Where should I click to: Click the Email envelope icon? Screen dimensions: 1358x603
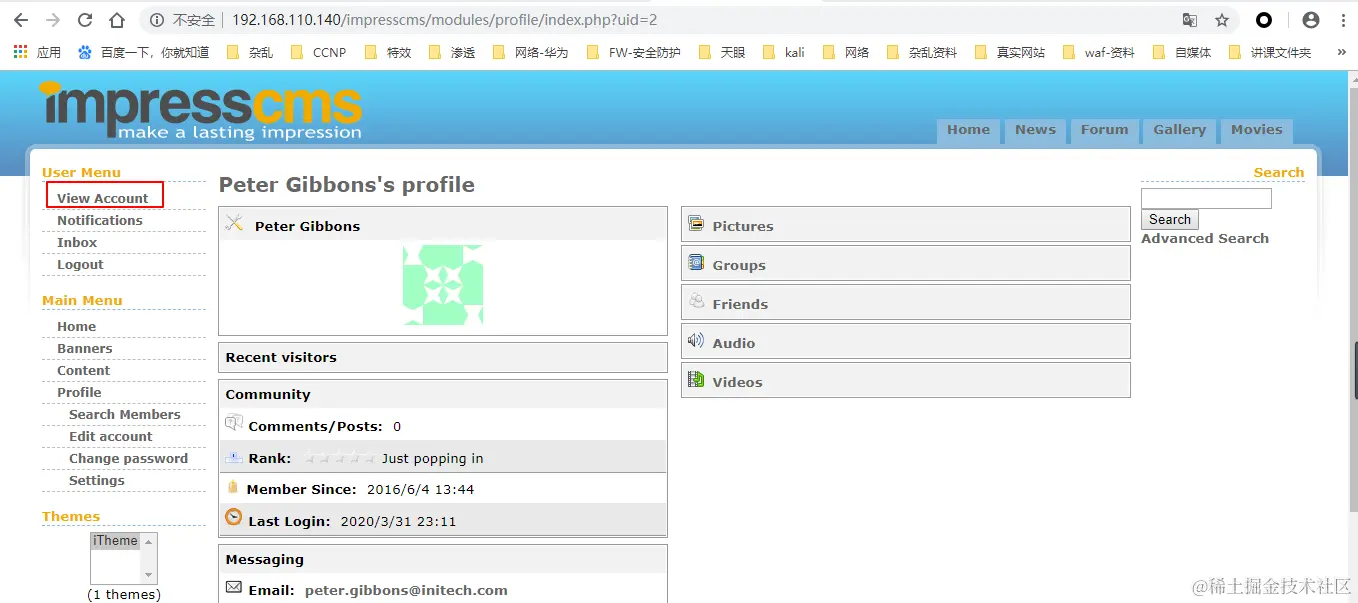234,587
